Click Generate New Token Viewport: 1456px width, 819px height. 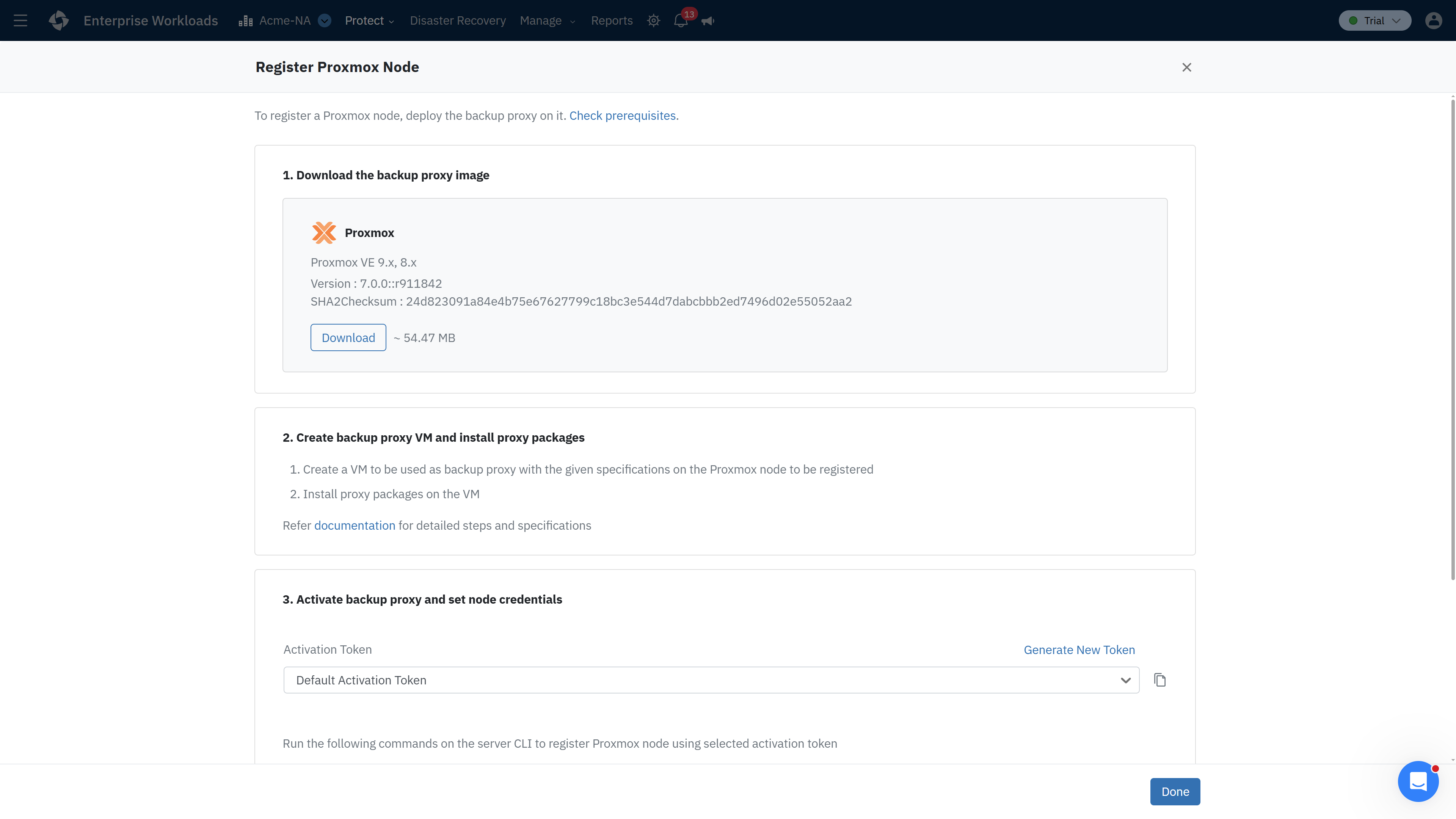(1079, 650)
